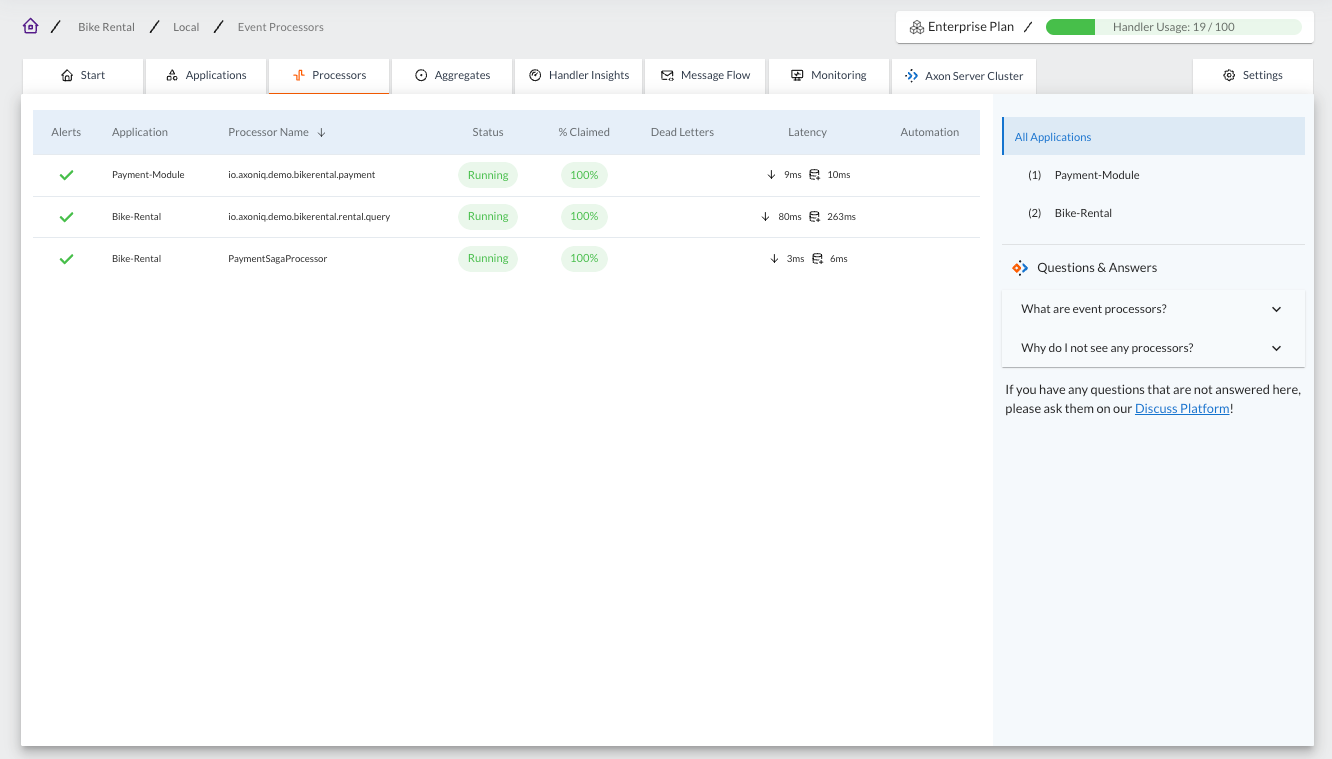This screenshot has height=759, width=1332.
Task: Click the 9ms ingest latency arrow icon
Action: (x=771, y=175)
